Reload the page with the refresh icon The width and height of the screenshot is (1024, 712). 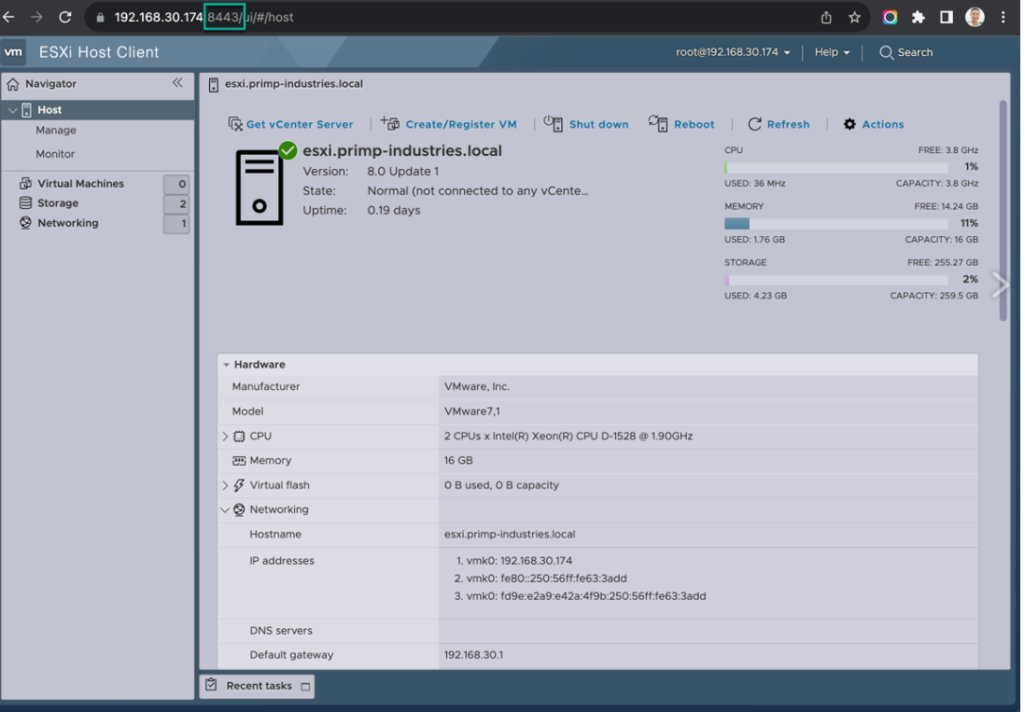(x=65, y=17)
